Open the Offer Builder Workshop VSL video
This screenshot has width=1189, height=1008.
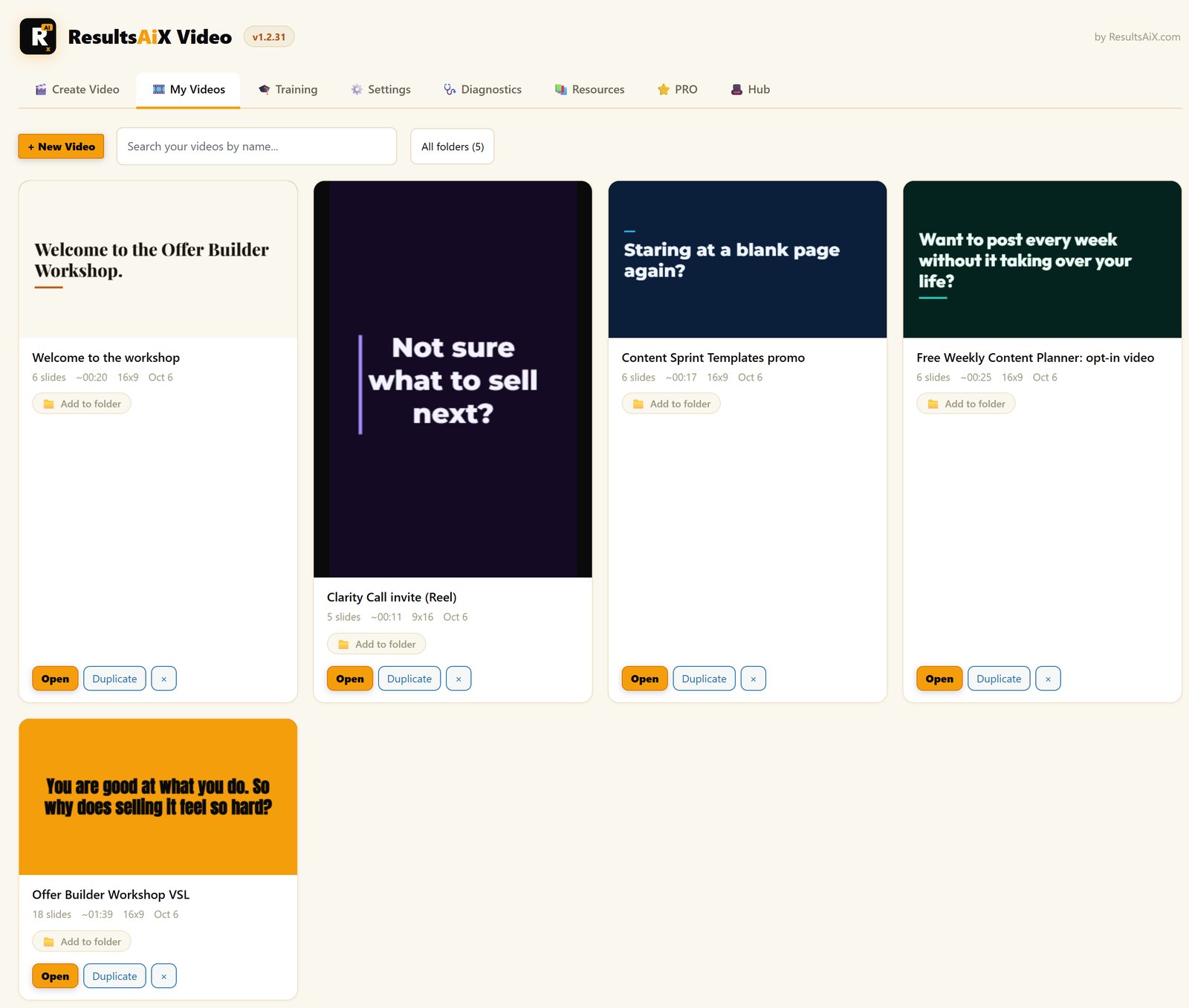click(55, 976)
